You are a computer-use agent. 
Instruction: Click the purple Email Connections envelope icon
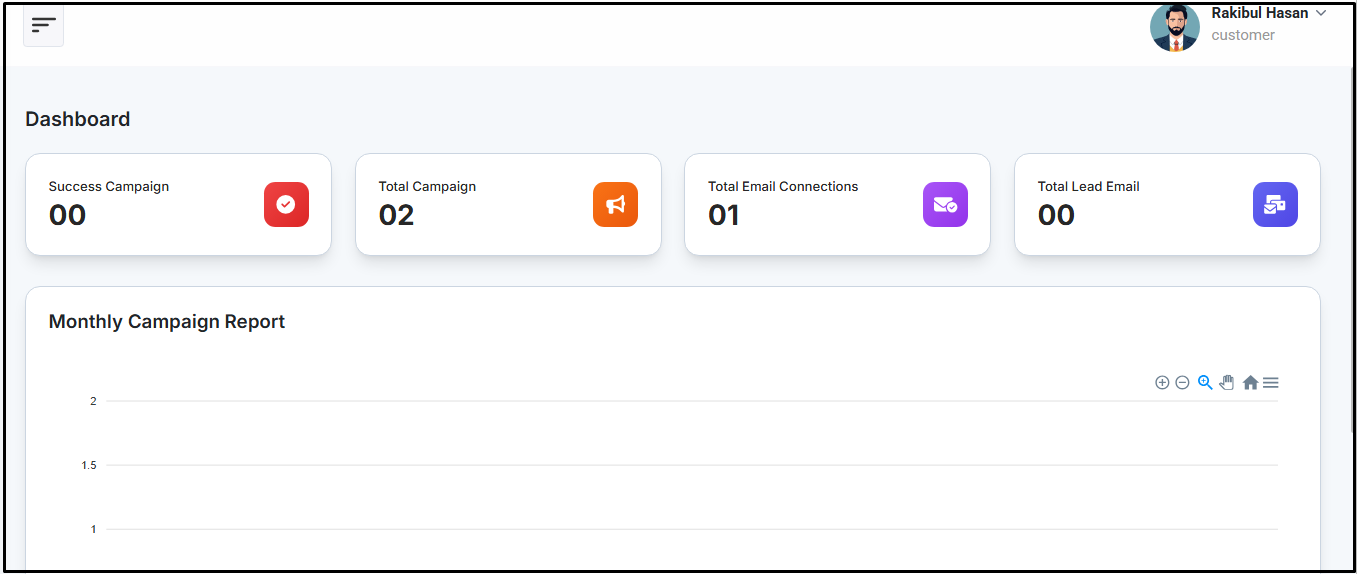tap(945, 204)
